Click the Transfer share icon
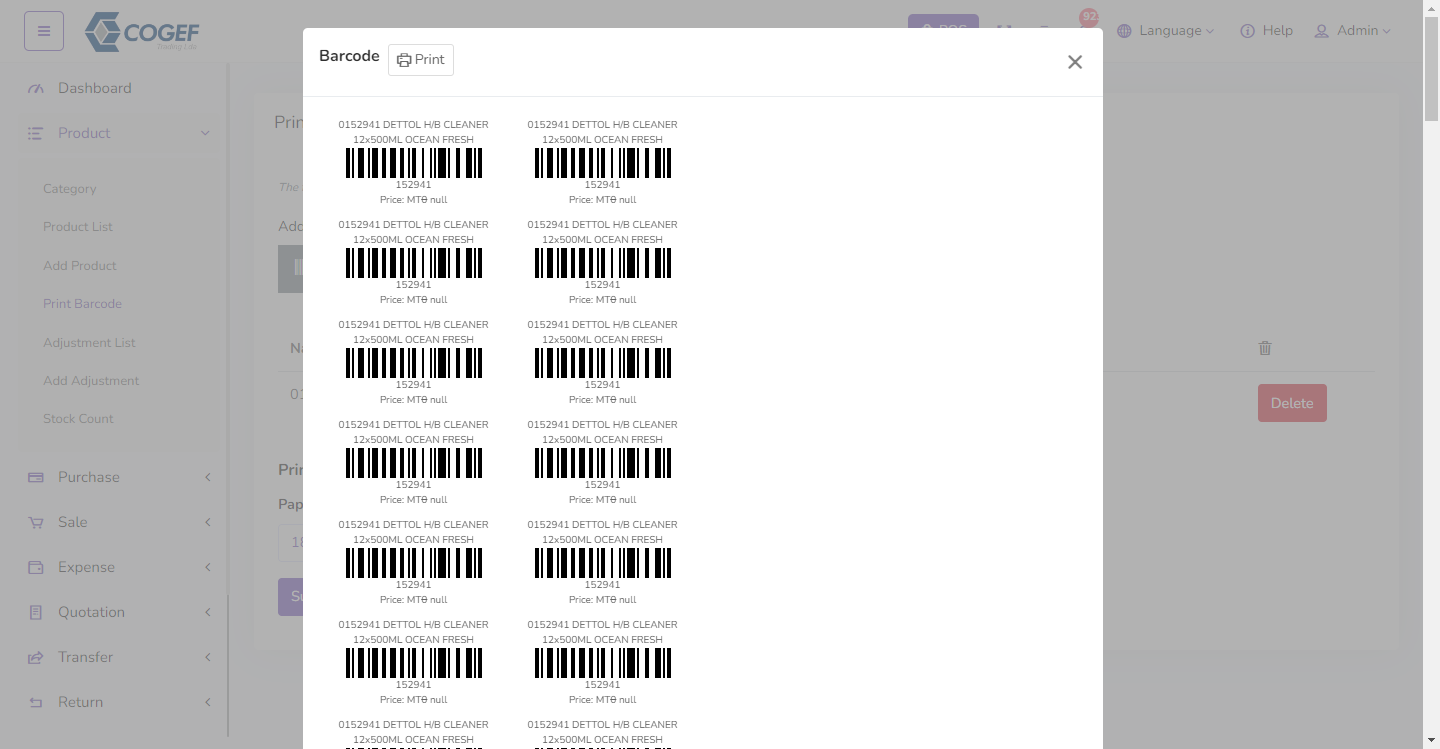Screen dimensions: 1440x749 [x=36, y=657]
